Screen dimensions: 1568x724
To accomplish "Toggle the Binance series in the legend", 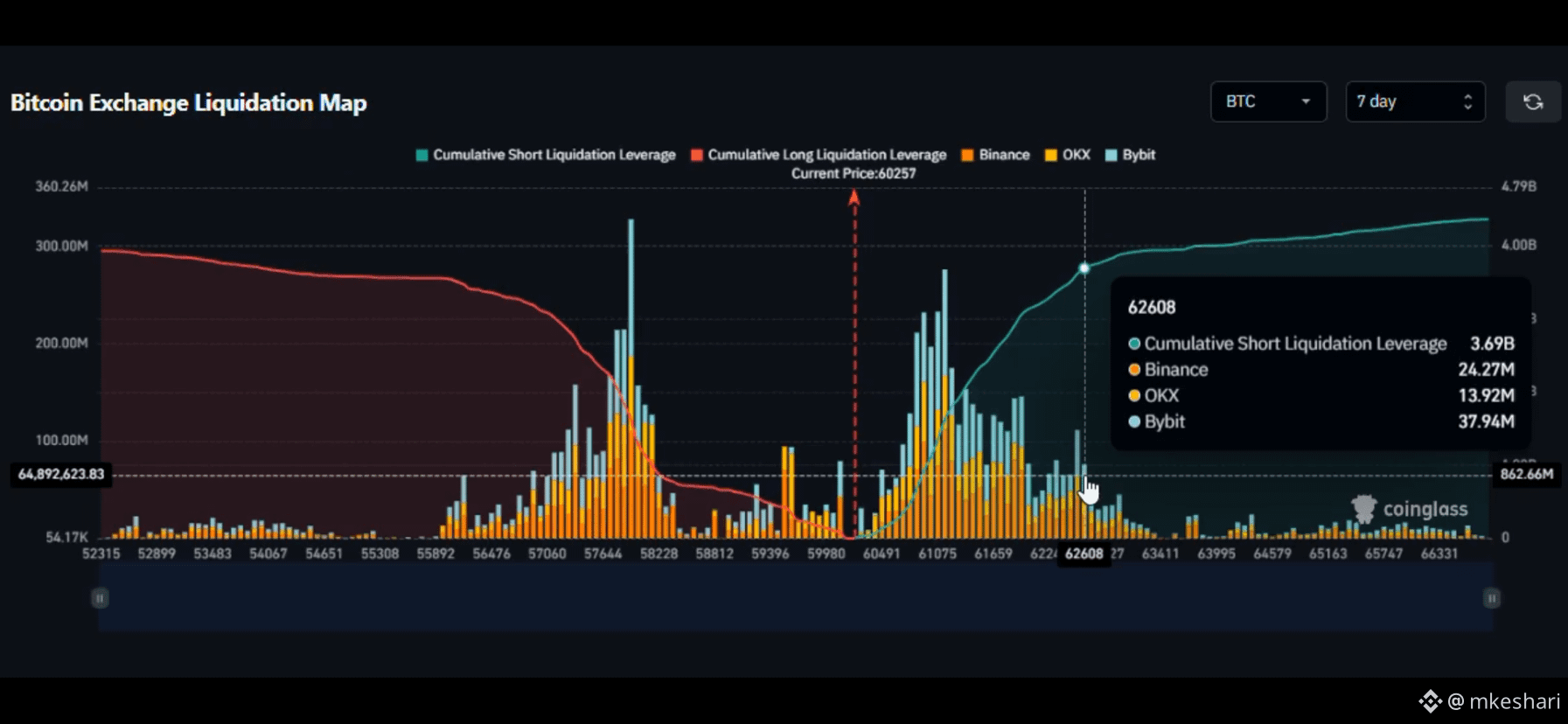I will point(995,155).
